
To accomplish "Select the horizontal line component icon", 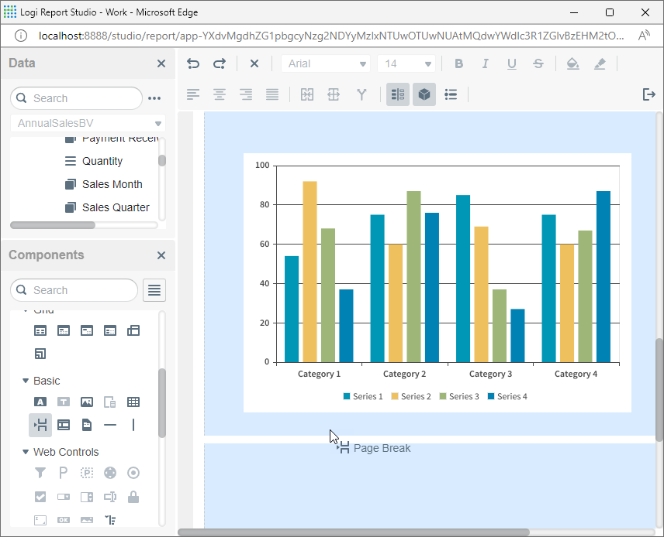I will [x=110, y=425].
